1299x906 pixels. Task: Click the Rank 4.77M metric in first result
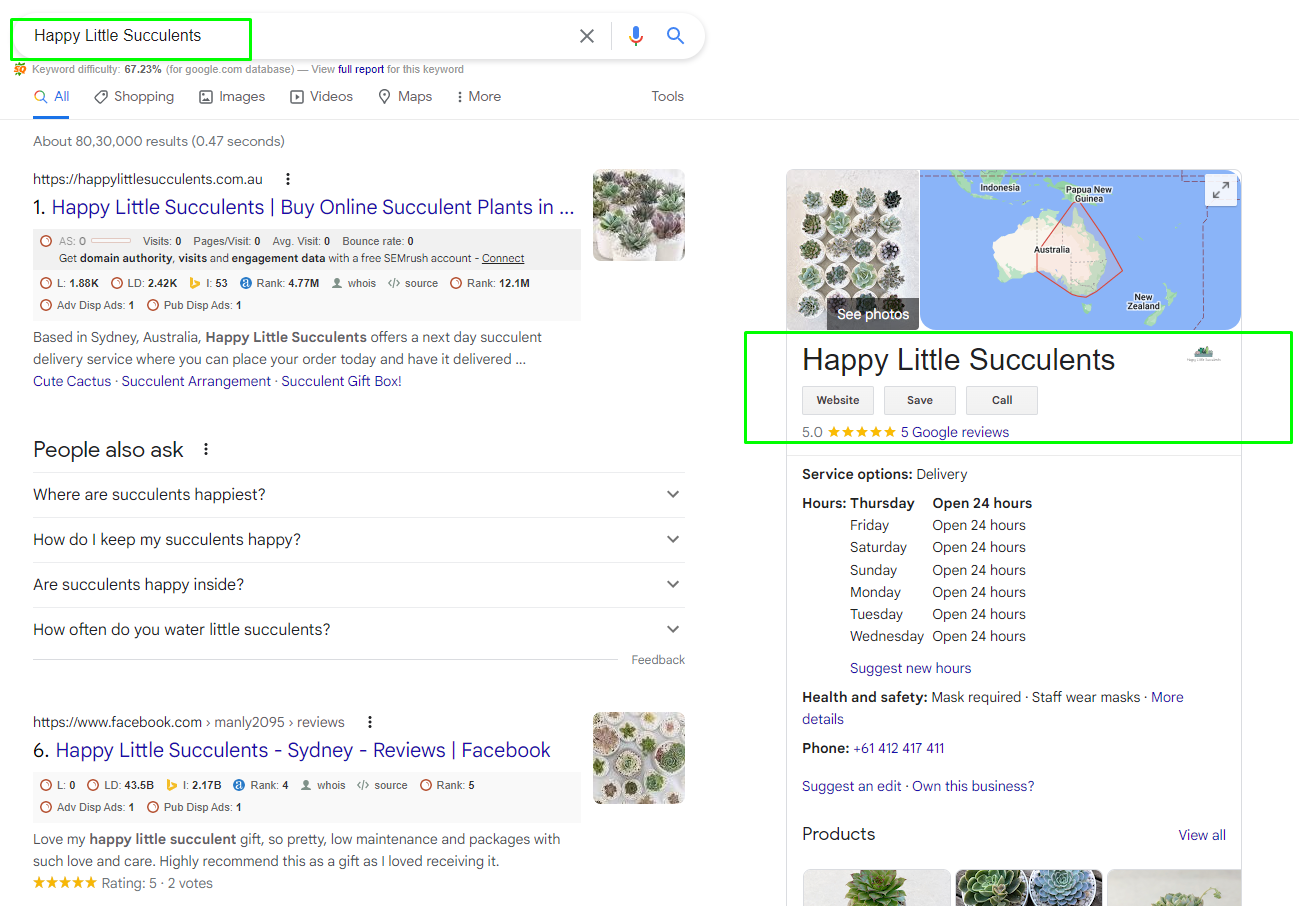tap(279, 284)
